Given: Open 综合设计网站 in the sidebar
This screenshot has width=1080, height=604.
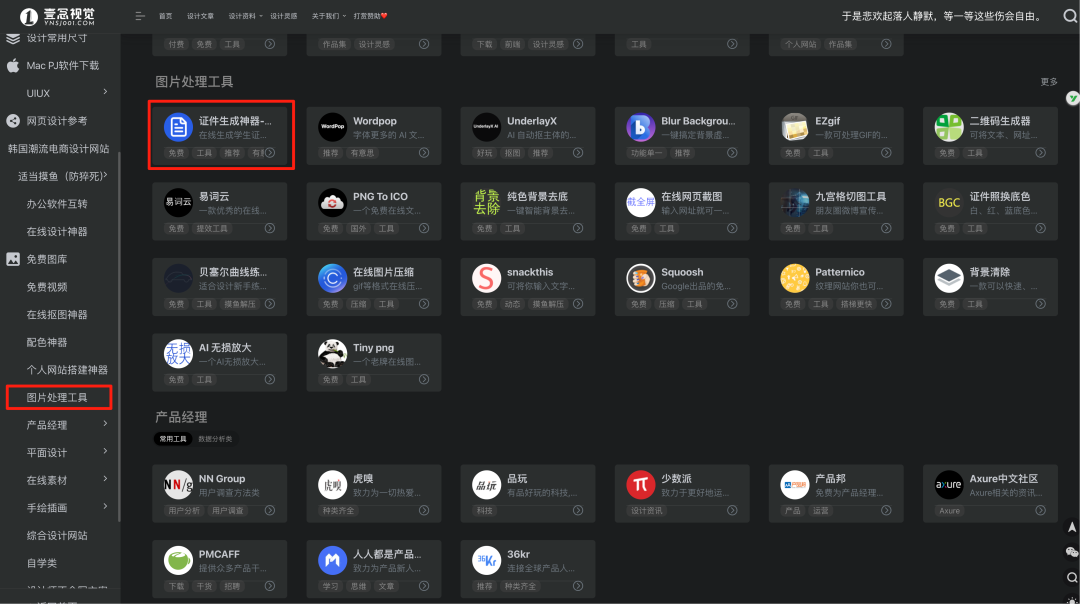Looking at the screenshot, I should click(57, 535).
